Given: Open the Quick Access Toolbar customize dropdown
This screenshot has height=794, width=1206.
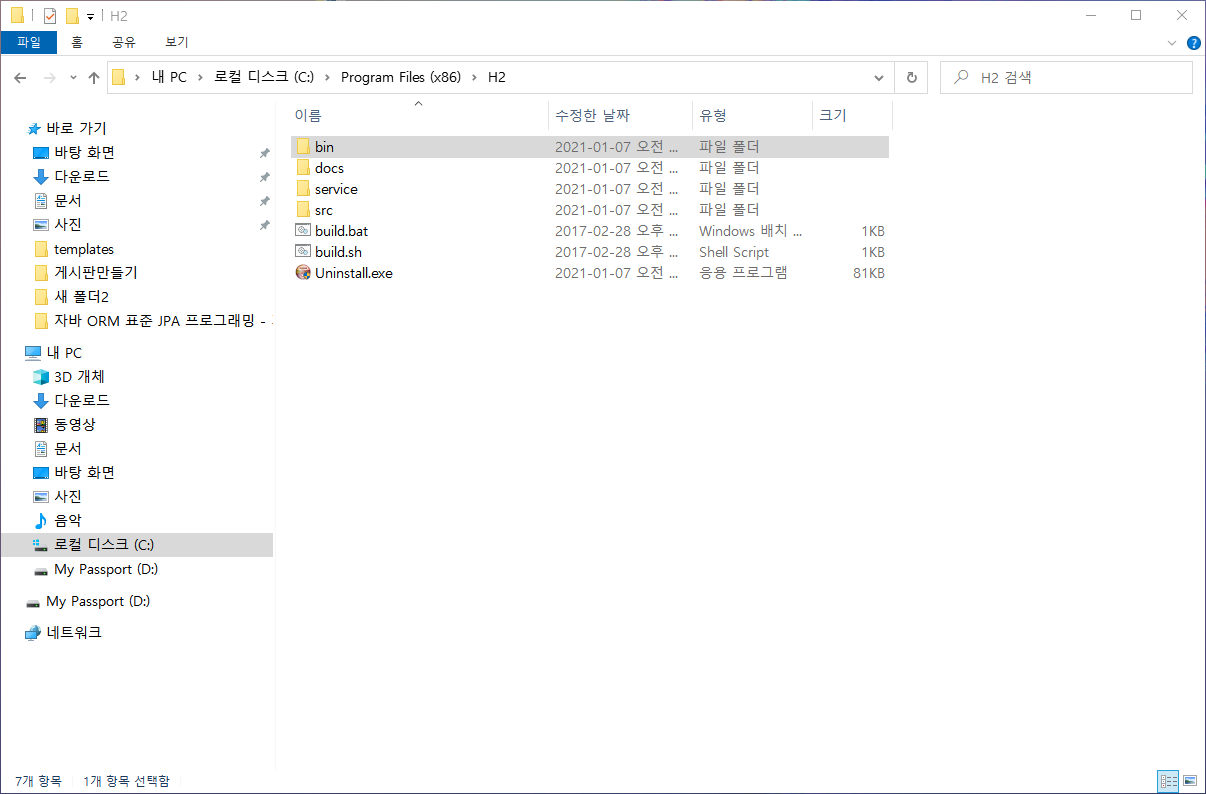Looking at the screenshot, I should pyautogui.click(x=90, y=17).
